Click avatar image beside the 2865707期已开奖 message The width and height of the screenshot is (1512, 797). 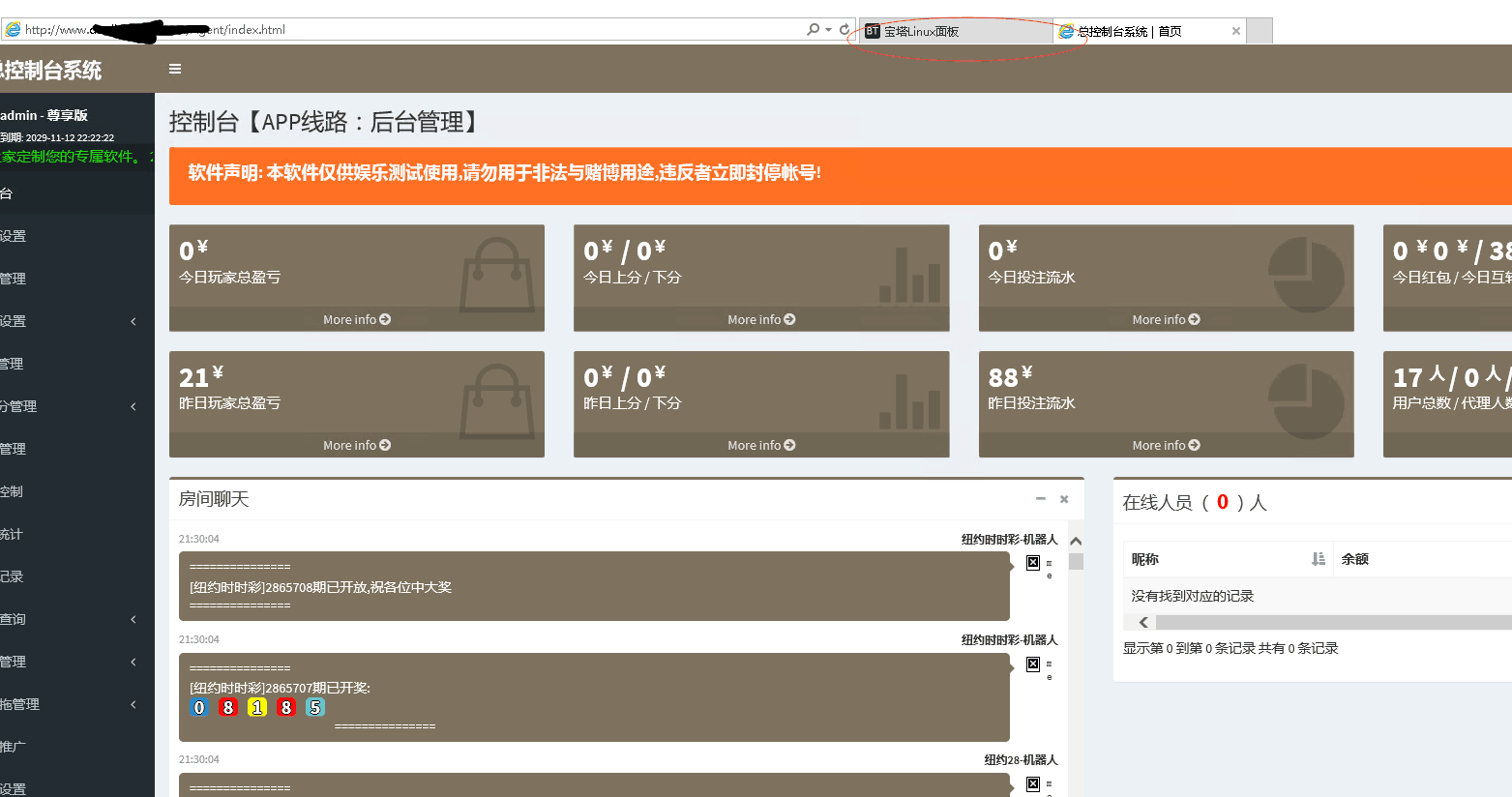coord(1033,664)
